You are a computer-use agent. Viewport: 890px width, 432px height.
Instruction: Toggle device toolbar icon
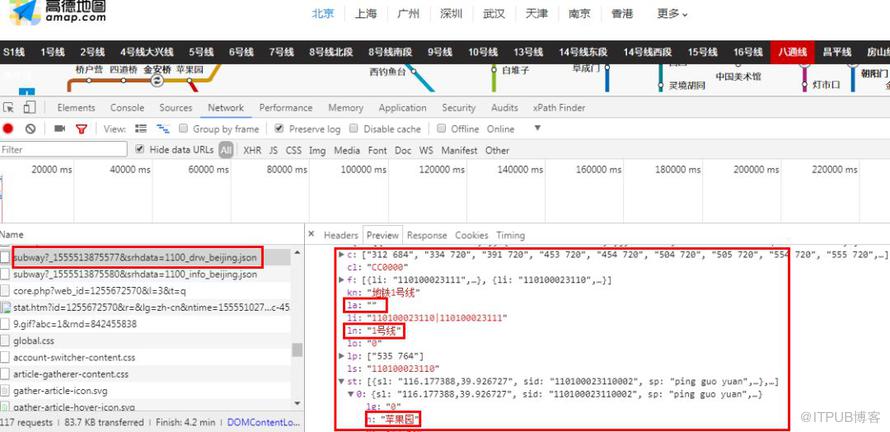(x=29, y=108)
